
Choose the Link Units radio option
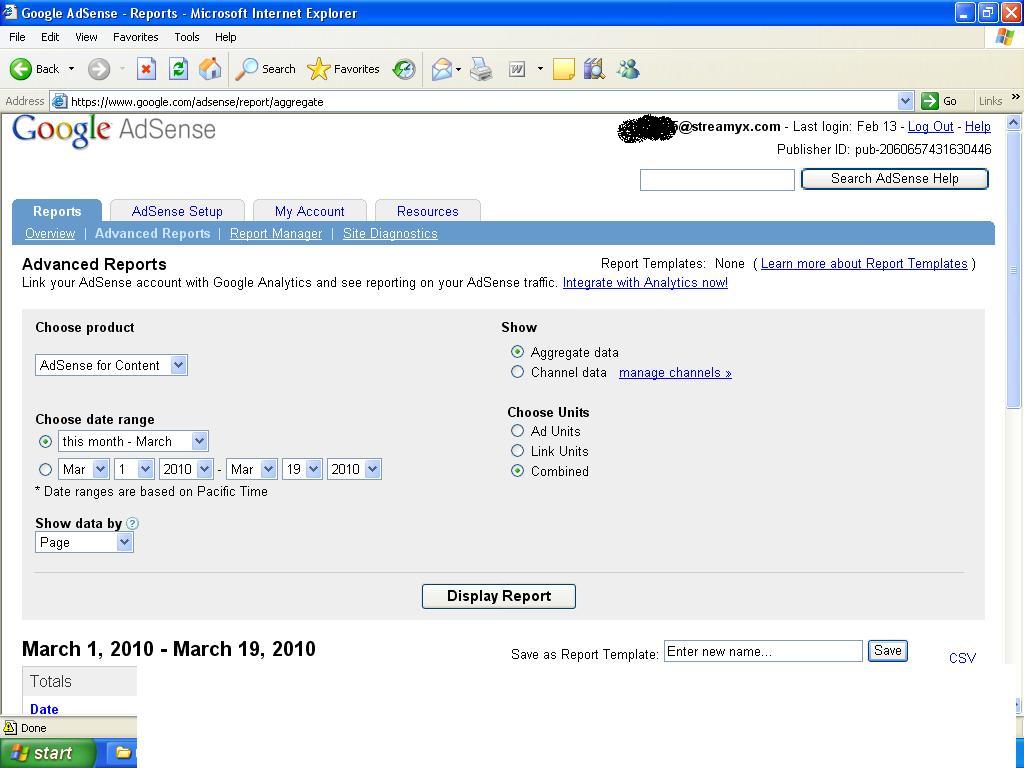pos(517,451)
